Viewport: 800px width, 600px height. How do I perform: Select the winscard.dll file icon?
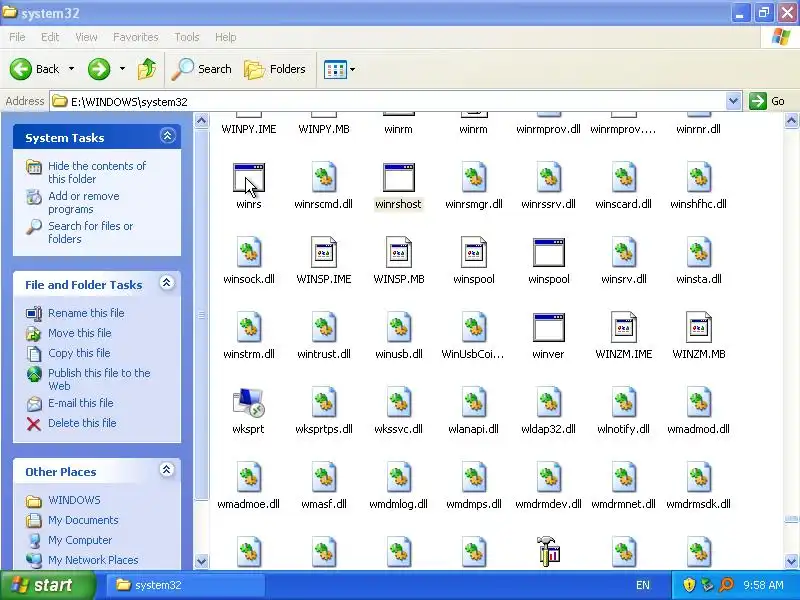click(x=623, y=177)
